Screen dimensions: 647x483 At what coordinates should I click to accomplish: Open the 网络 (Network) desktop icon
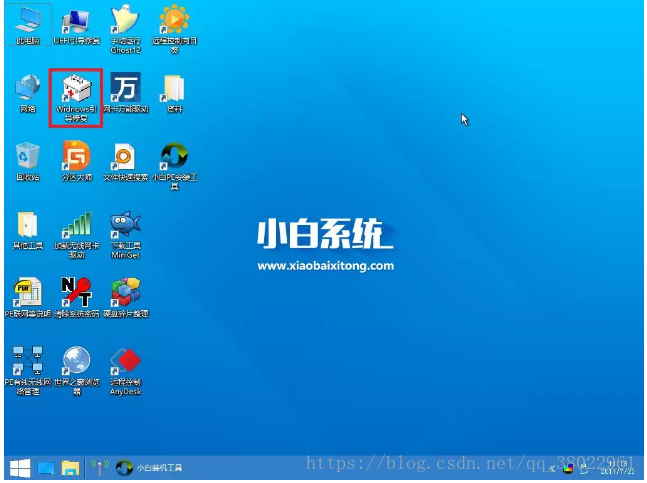[x=28, y=94]
